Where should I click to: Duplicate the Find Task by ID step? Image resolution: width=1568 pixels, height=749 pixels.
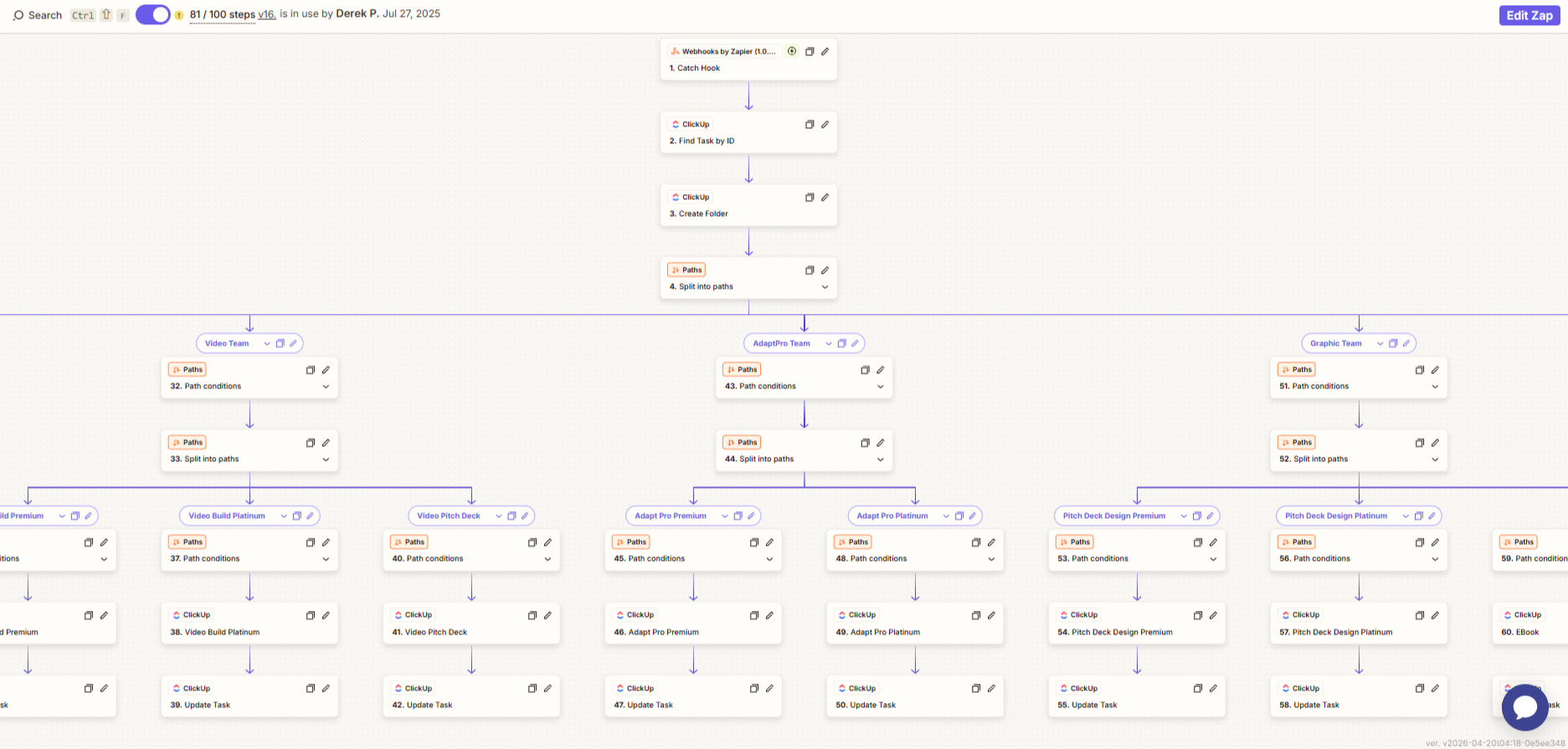810,124
